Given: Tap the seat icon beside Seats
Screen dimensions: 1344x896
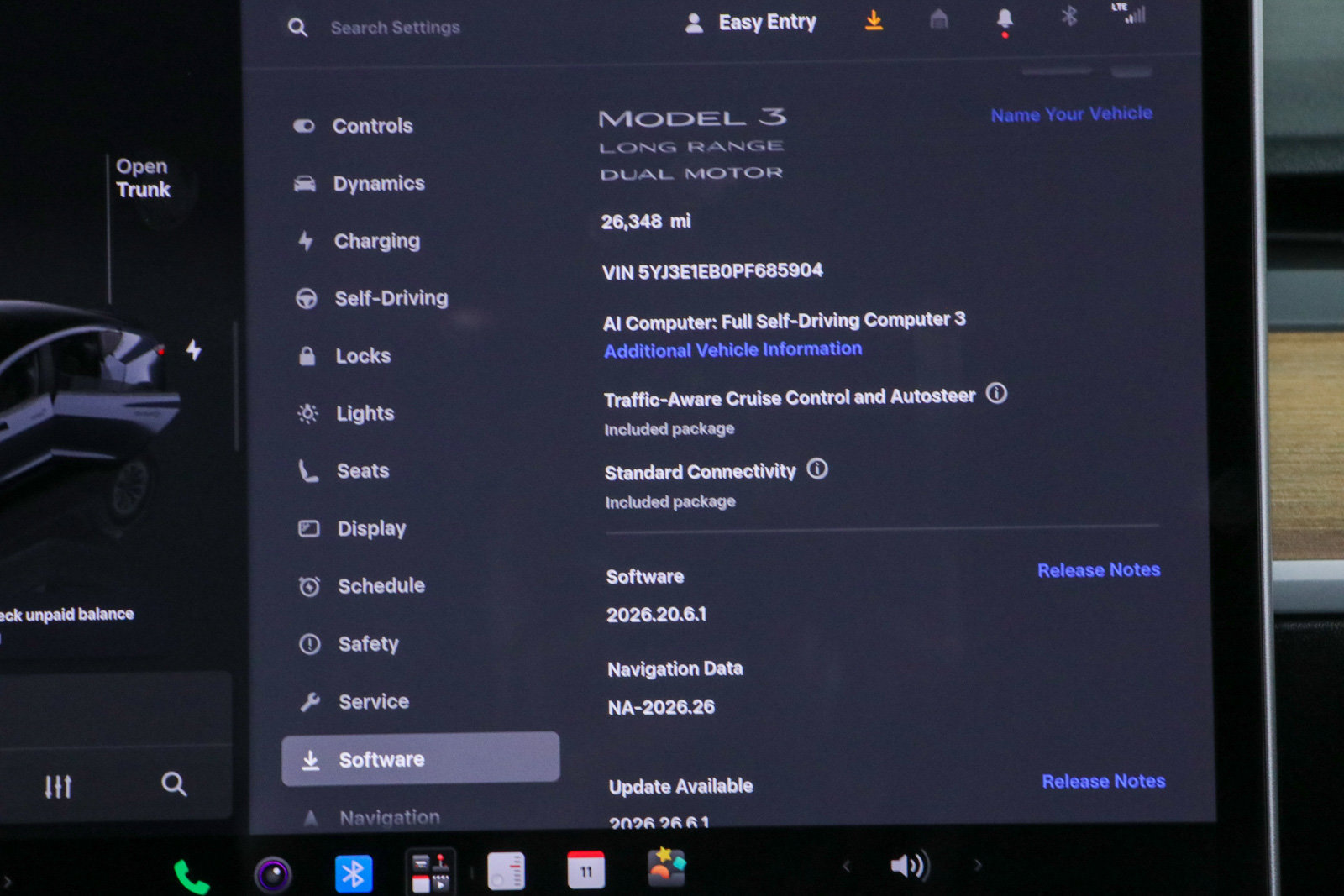Looking at the screenshot, I should click(x=308, y=471).
